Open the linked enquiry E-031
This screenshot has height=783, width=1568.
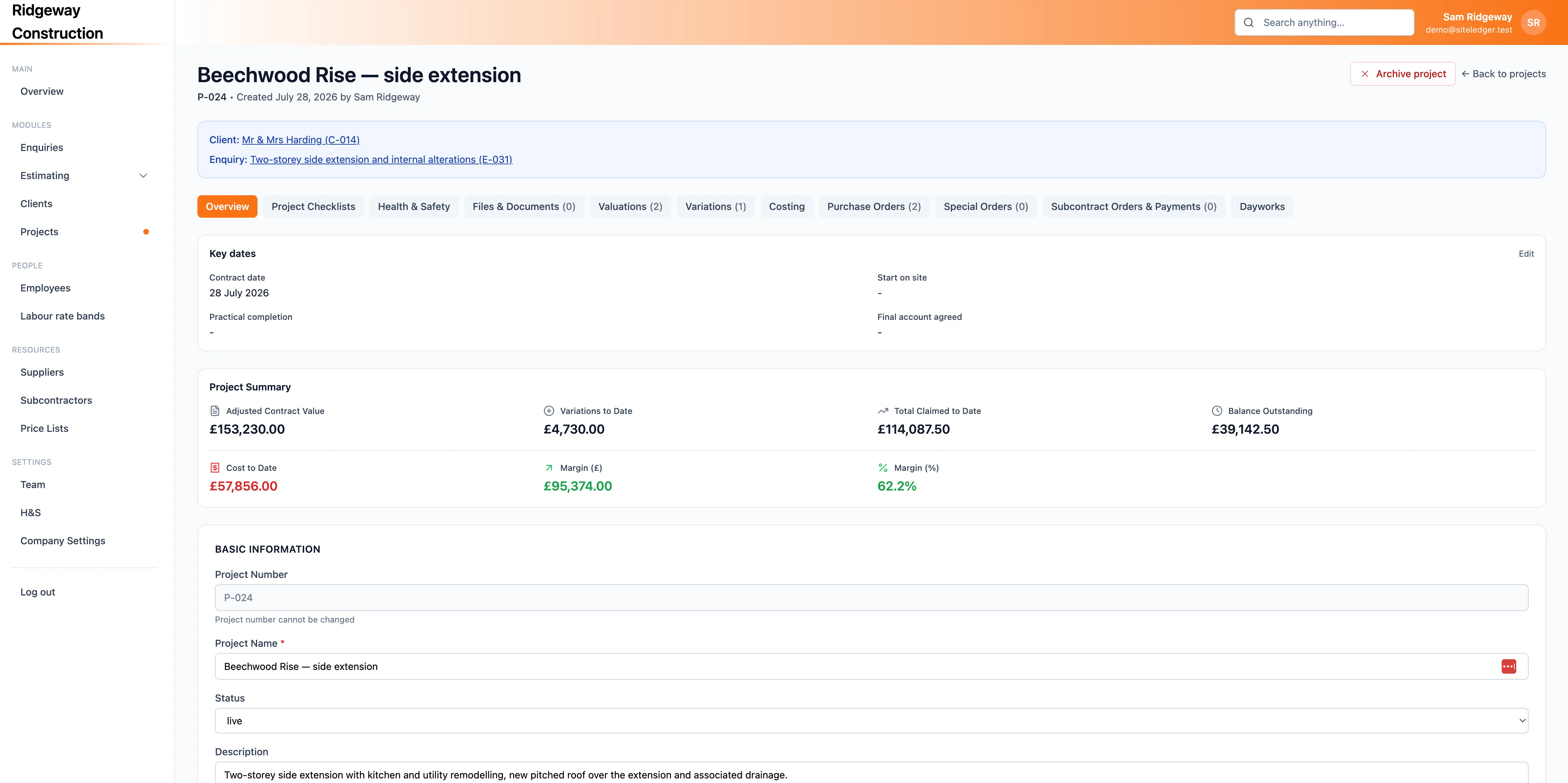tap(381, 159)
